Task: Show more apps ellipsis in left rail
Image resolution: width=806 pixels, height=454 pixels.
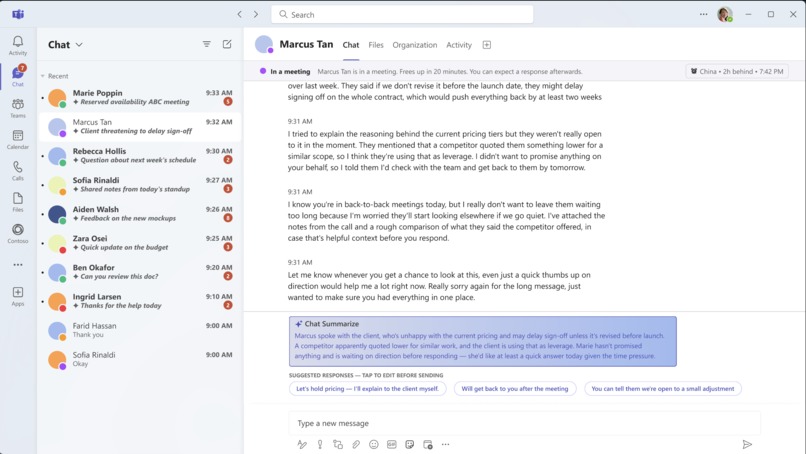Action: [x=17, y=265]
